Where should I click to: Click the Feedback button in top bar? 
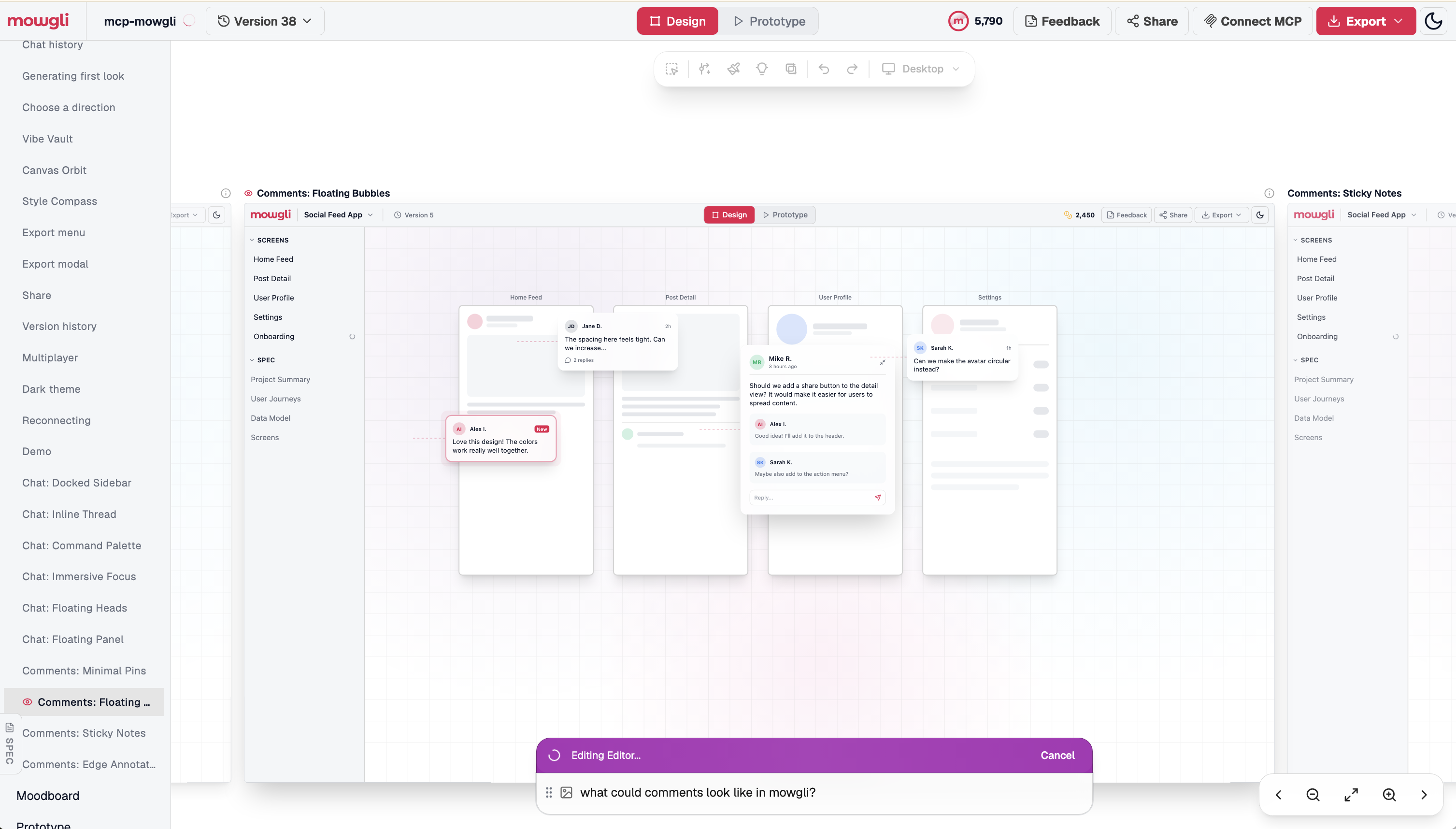(x=1062, y=21)
